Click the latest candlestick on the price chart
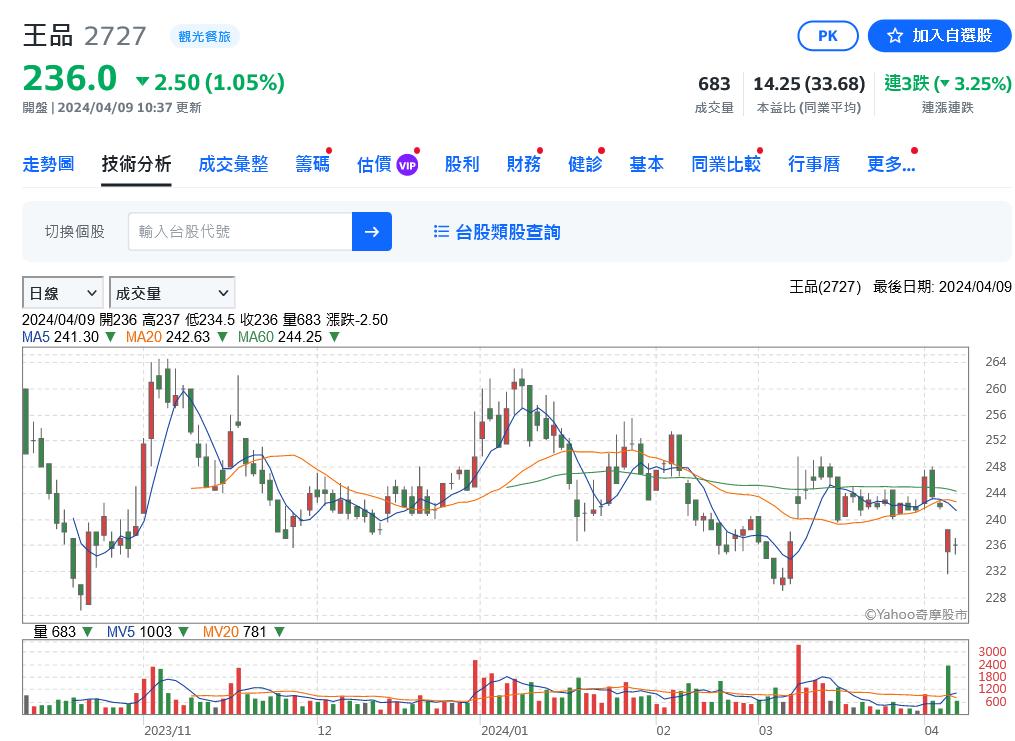Screen dimensions: 1015x741 pos(955,546)
